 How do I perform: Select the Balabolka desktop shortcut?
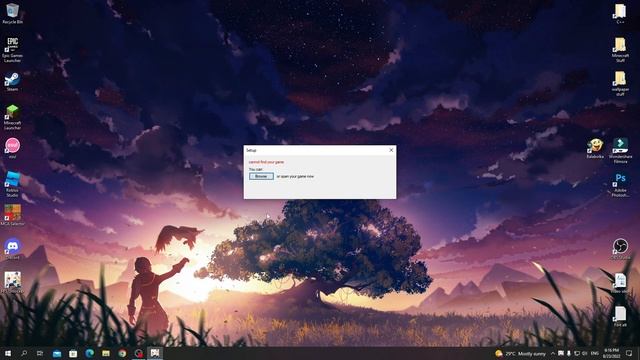(595, 149)
